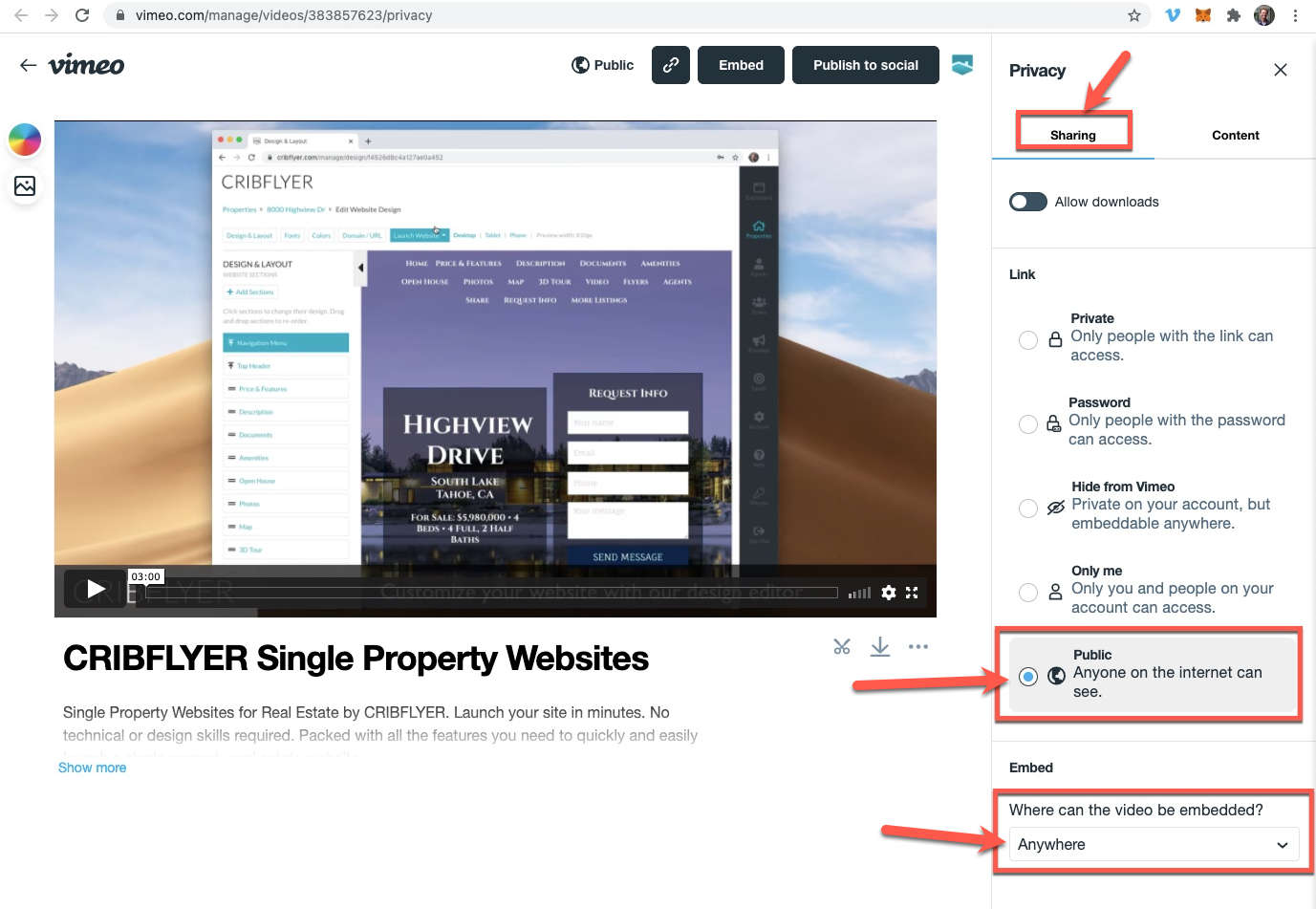Image resolution: width=1316 pixels, height=909 pixels.
Task: Enter fullscreen using the player expand icon
Action: (912, 593)
